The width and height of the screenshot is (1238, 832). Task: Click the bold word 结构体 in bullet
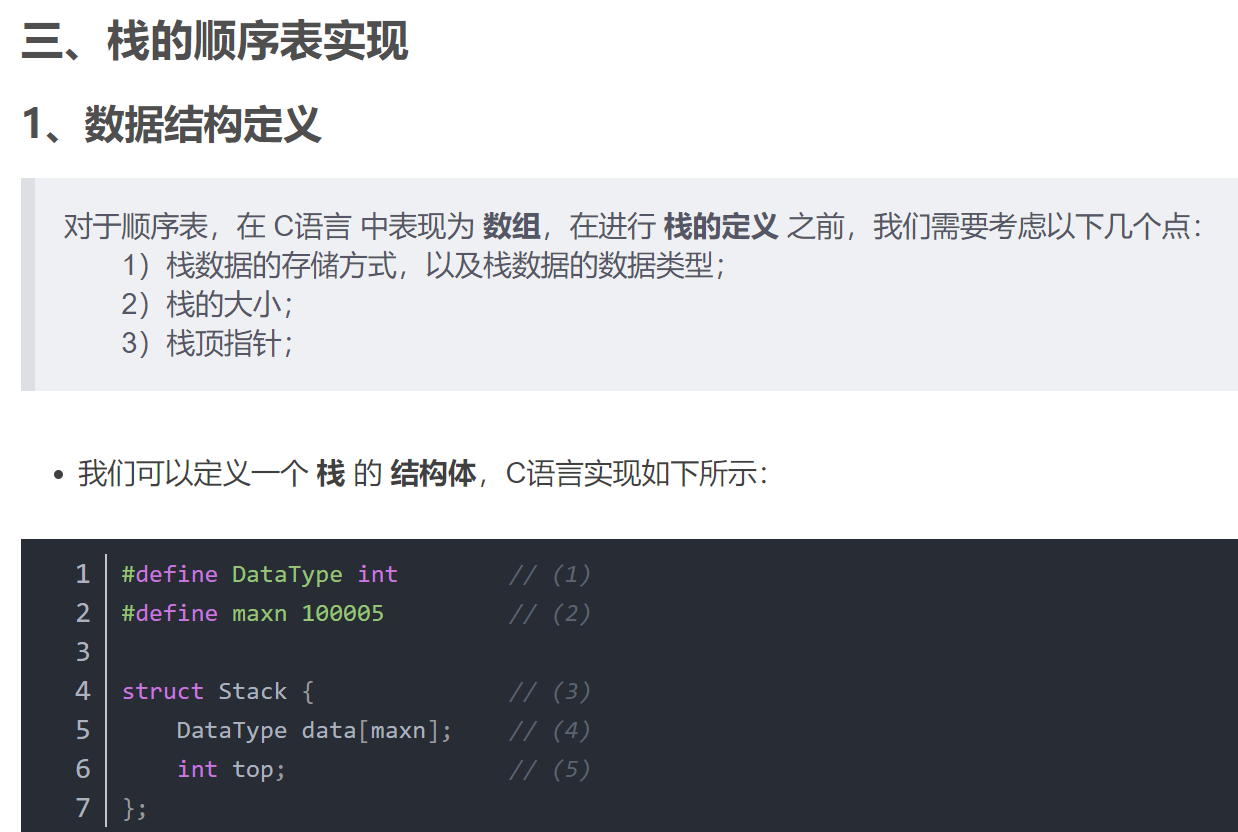433,473
